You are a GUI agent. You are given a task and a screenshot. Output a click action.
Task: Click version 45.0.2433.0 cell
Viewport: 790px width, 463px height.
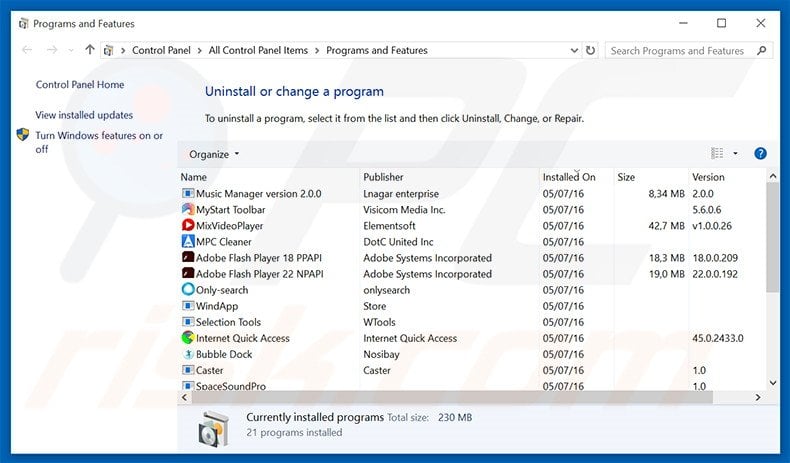[717, 338]
